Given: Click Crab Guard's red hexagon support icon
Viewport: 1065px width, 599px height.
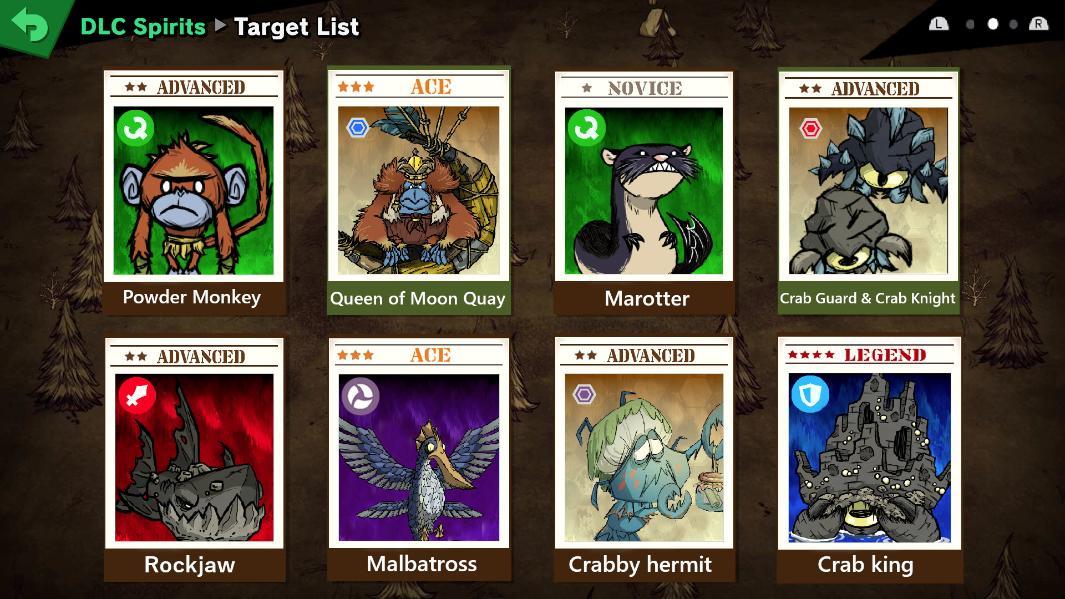Looking at the screenshot, I should [810, 128].
